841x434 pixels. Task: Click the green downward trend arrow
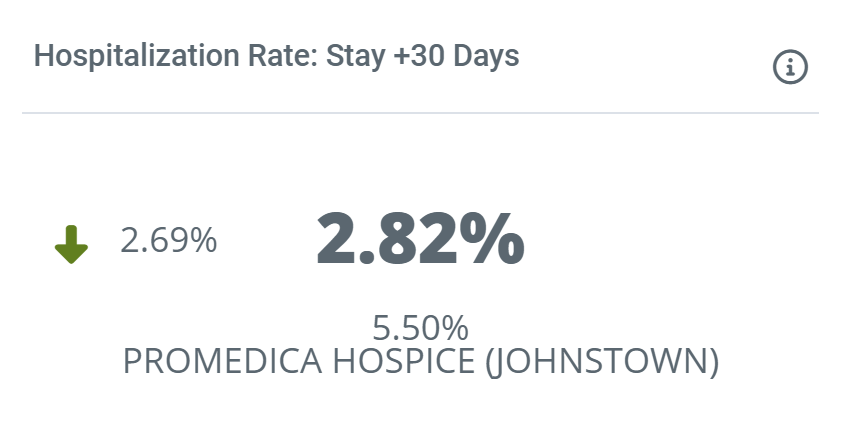tap(71, 244)
